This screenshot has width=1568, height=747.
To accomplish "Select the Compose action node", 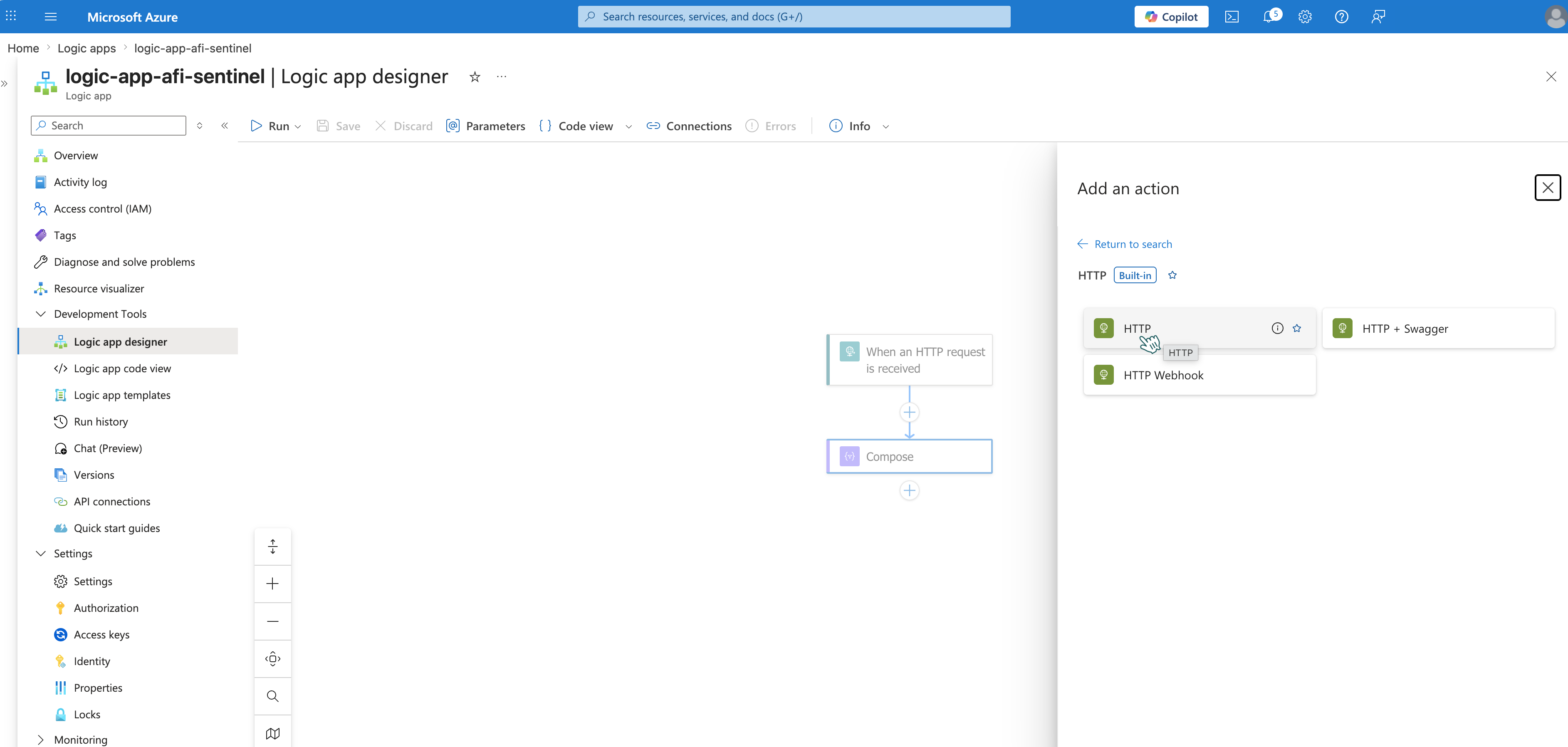I will tap(909, 456).
